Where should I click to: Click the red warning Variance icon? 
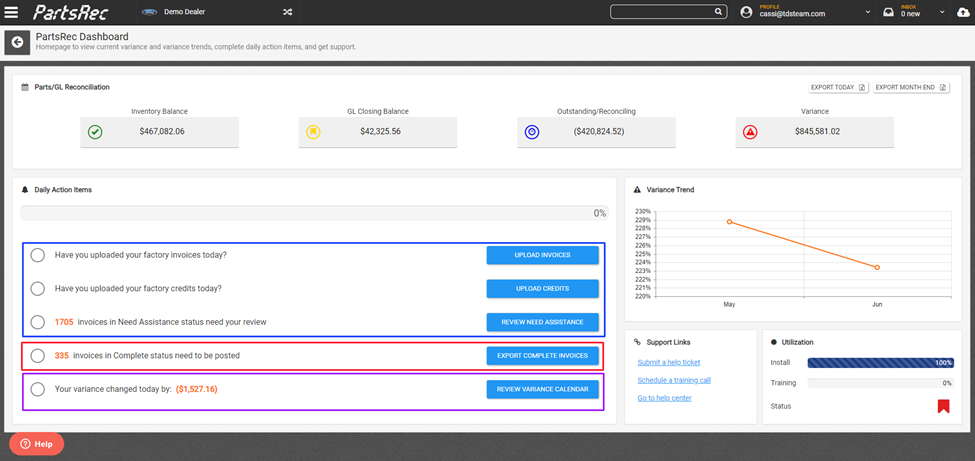(751, 132)
